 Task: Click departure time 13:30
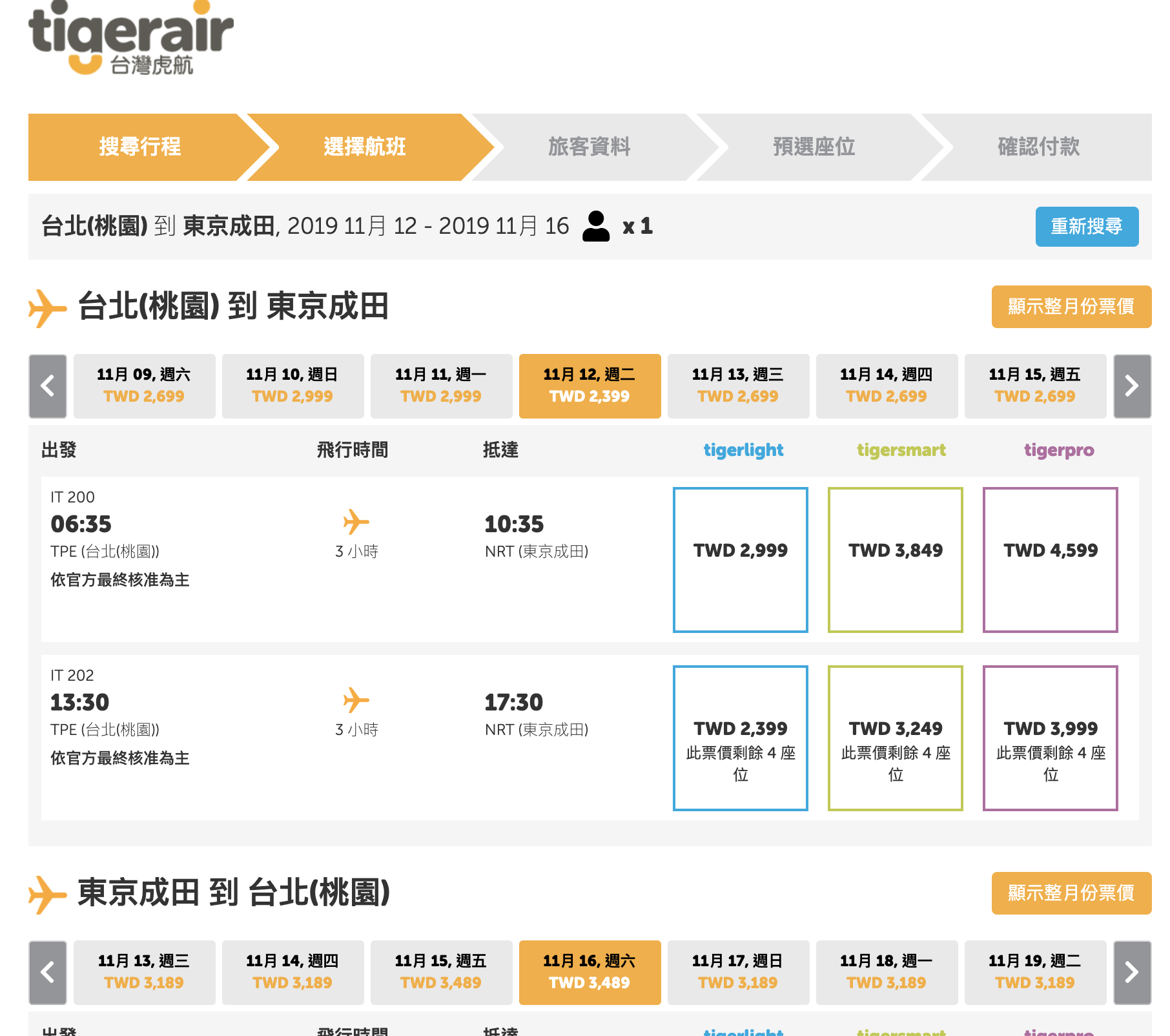coord(80,702)
